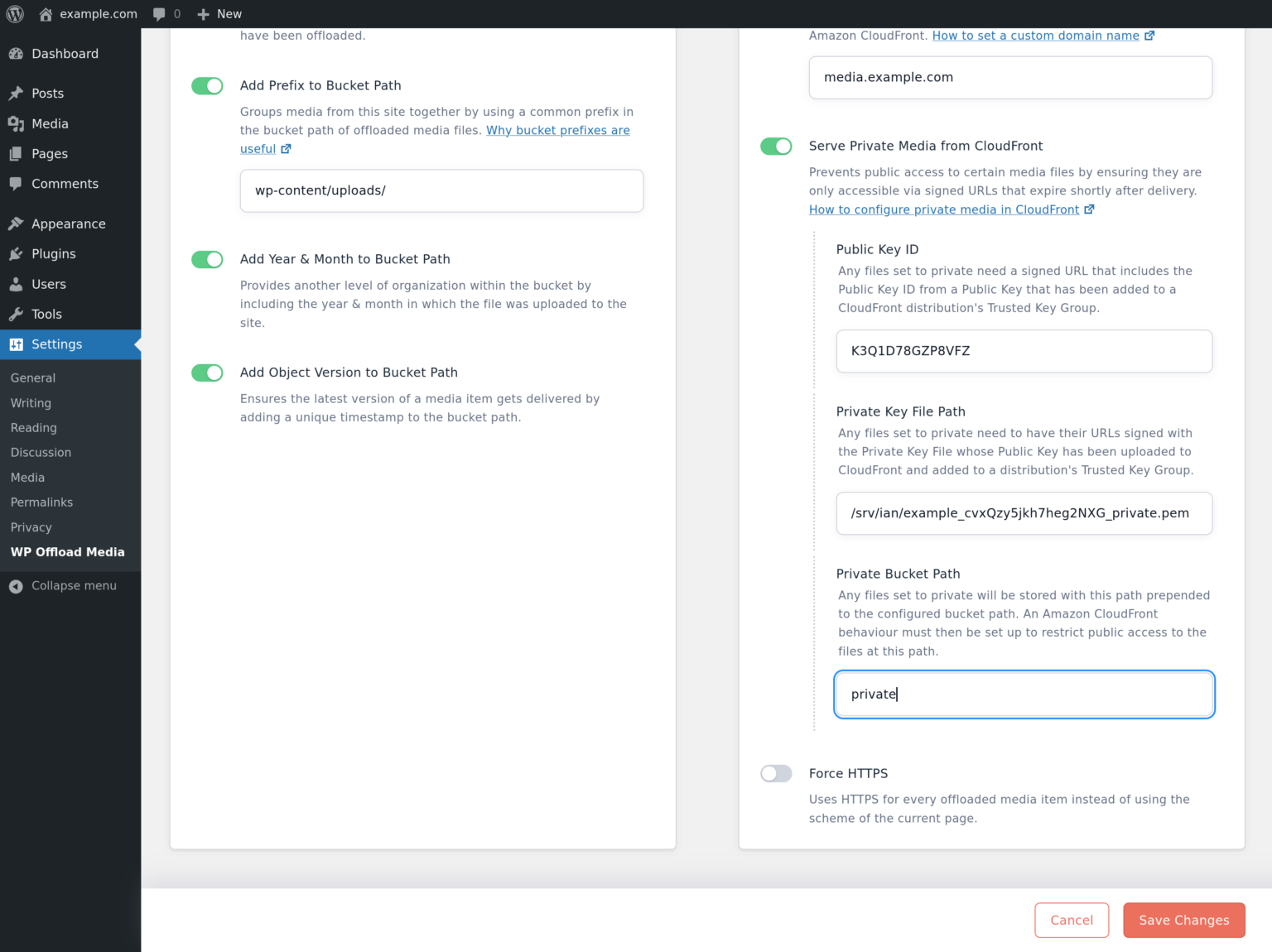
Task: Select the Posts pushpin icon
Action: [x=17, y=93]
